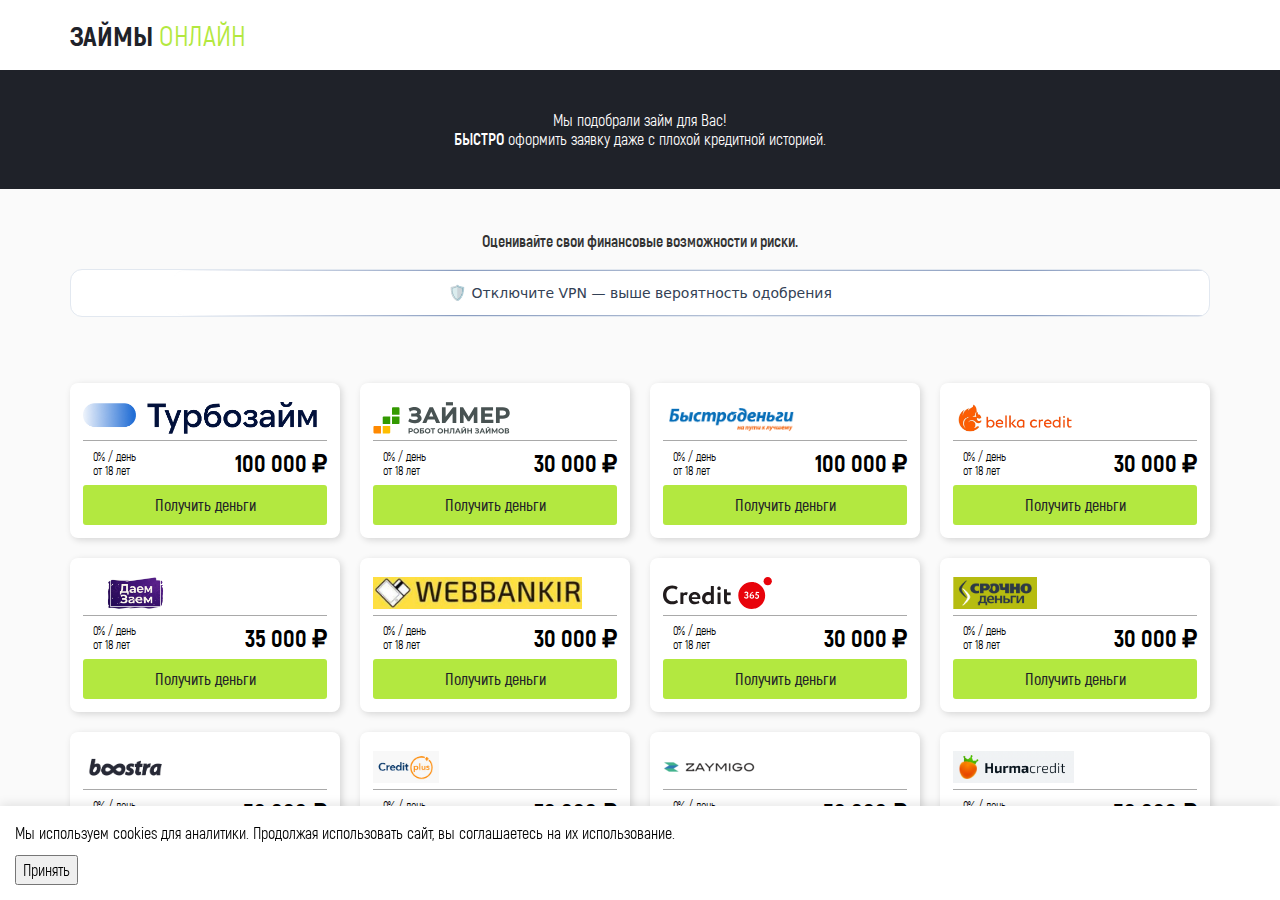The height and width of the screenshot is (900, 1280).
Task: Click the Zaymigo logo
Action: tap(709, 767)
